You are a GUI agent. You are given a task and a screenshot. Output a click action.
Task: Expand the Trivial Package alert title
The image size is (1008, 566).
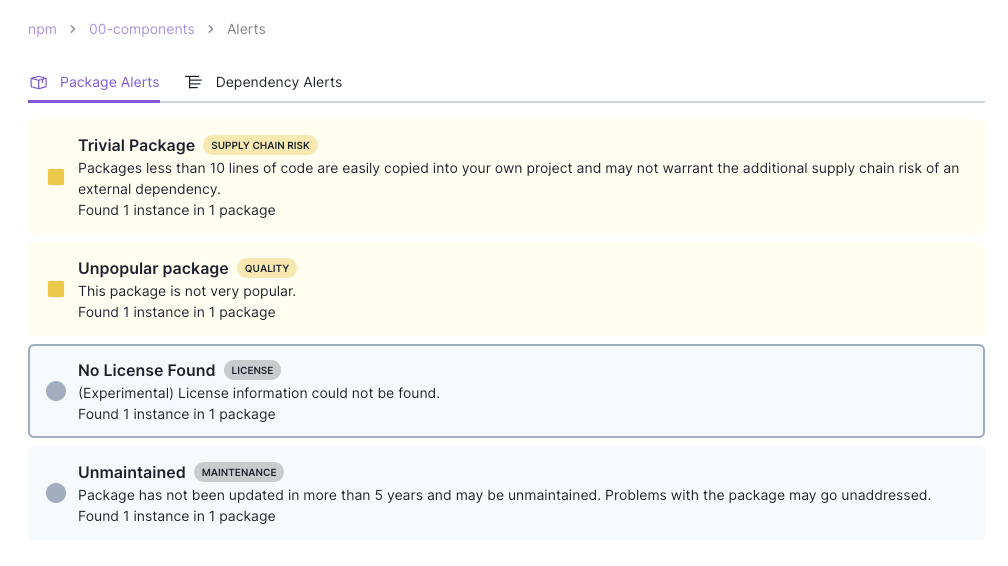(136, 146)
